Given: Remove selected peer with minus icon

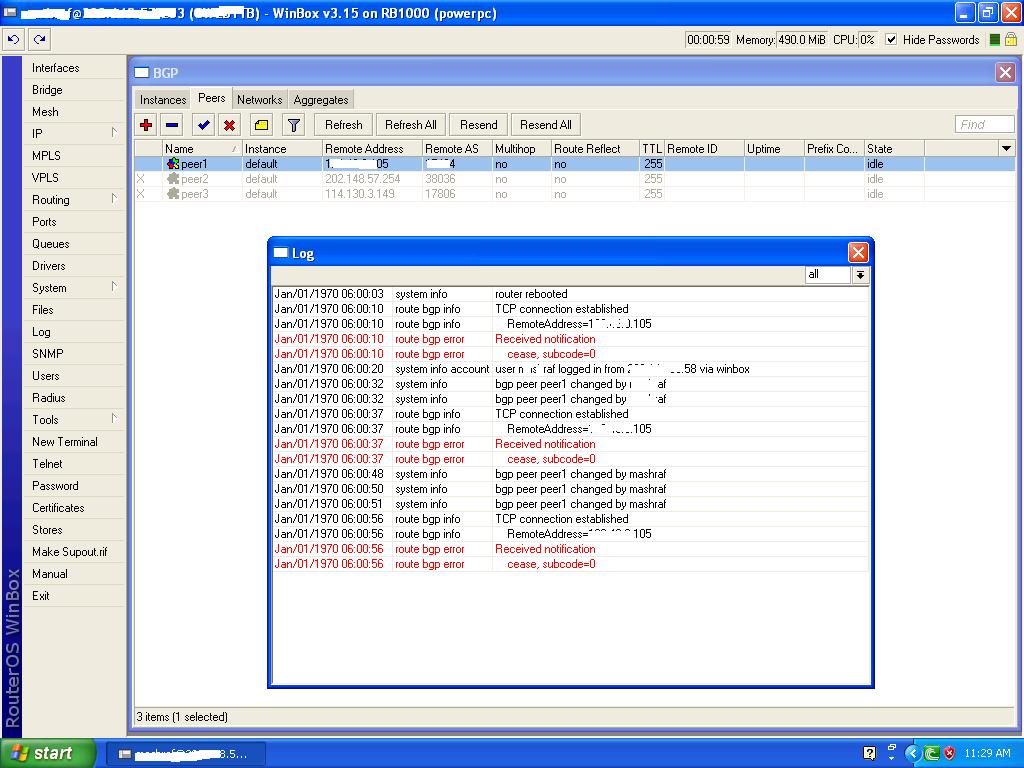Looking at the screenshot, I should click(172, 125).
